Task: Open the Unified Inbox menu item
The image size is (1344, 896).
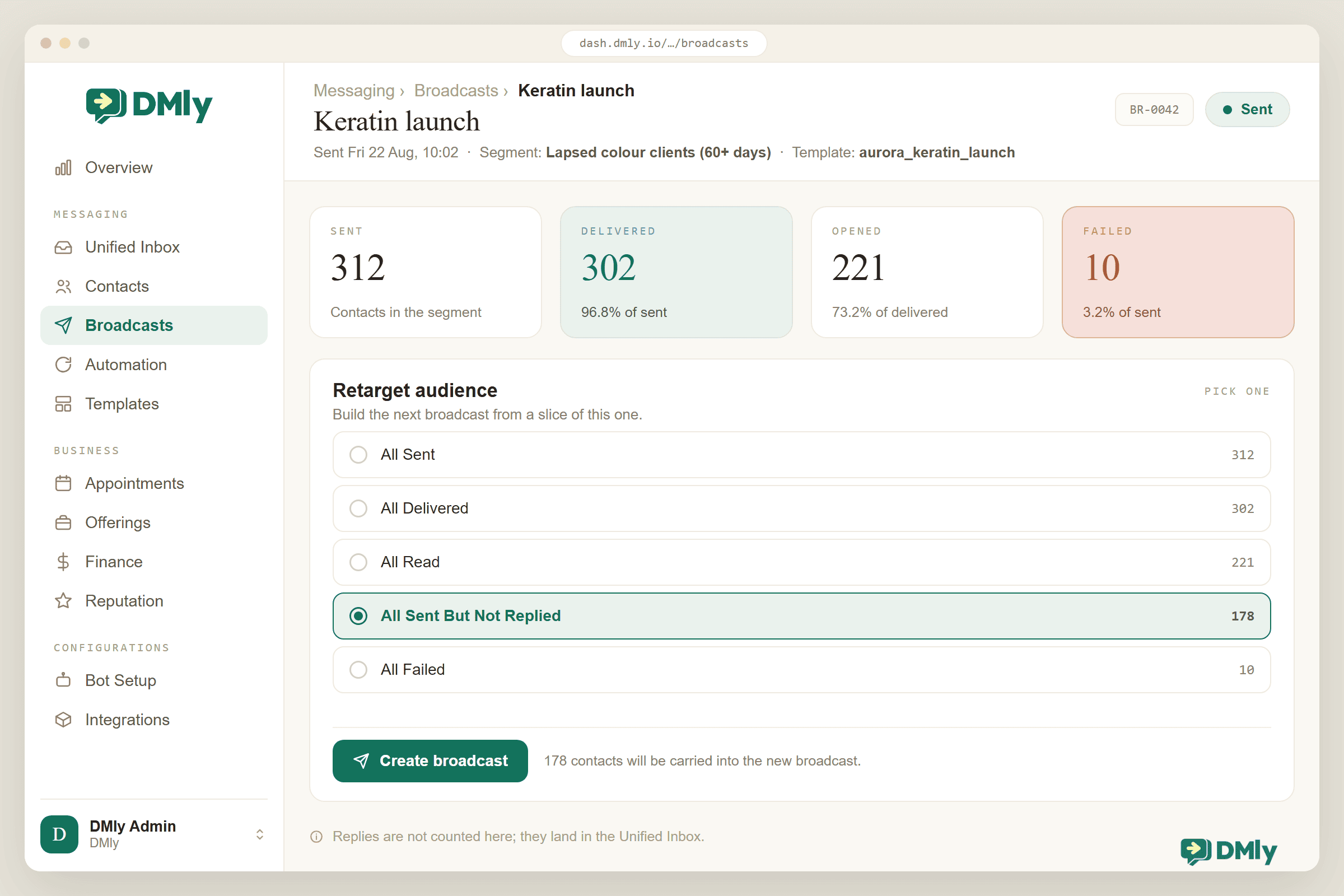Action: (x=155, y=247)
